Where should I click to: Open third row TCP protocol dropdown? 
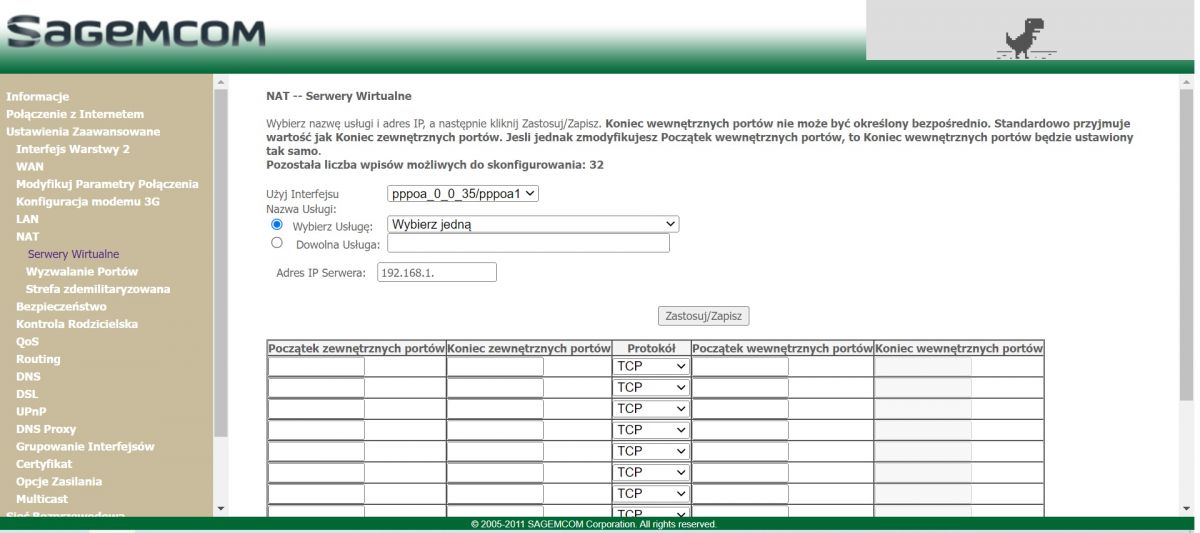[x=651, y=409]
